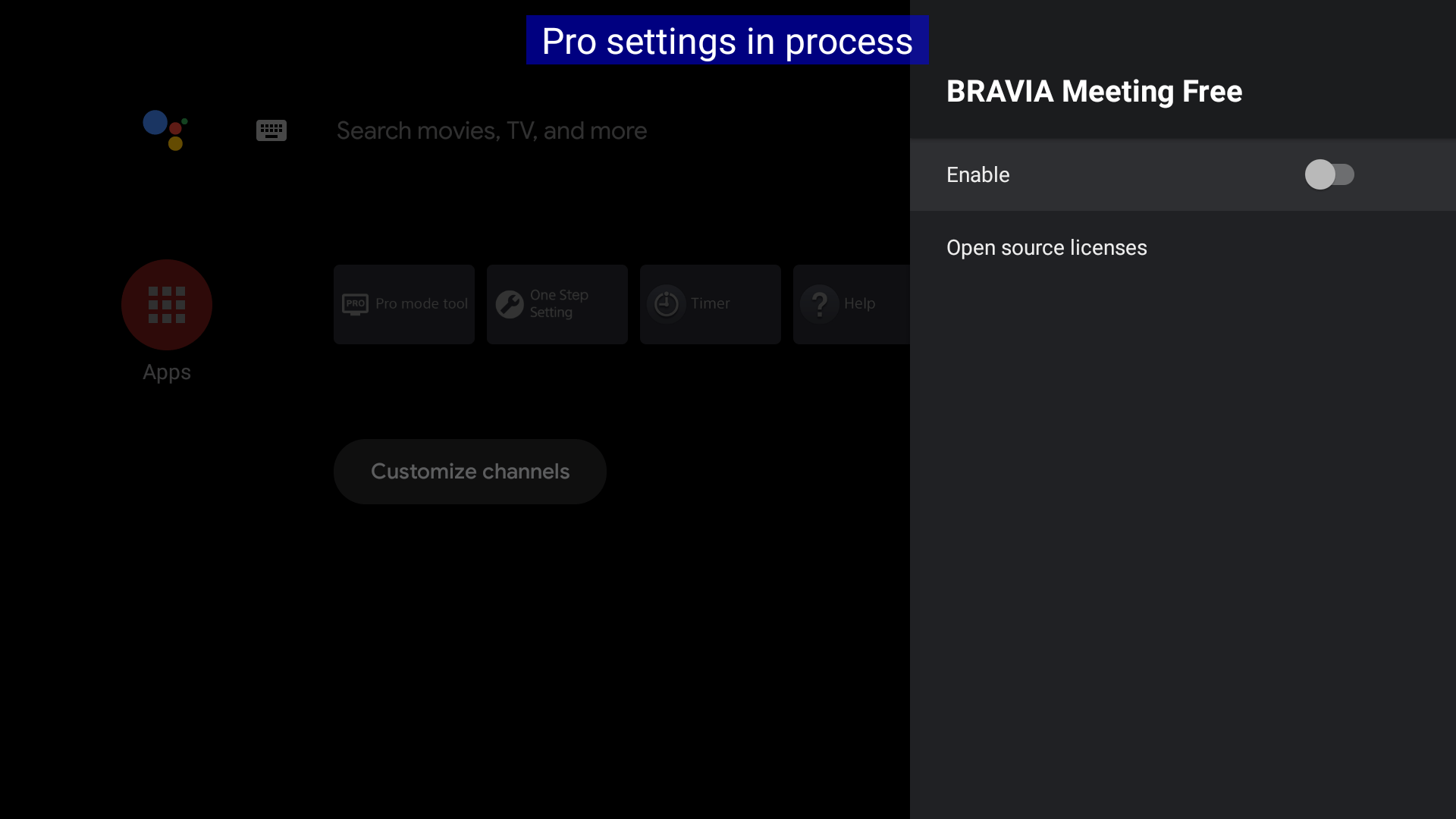Open the red Apps grid icon
Viewport: 1456px width, 819px height.
167,305
